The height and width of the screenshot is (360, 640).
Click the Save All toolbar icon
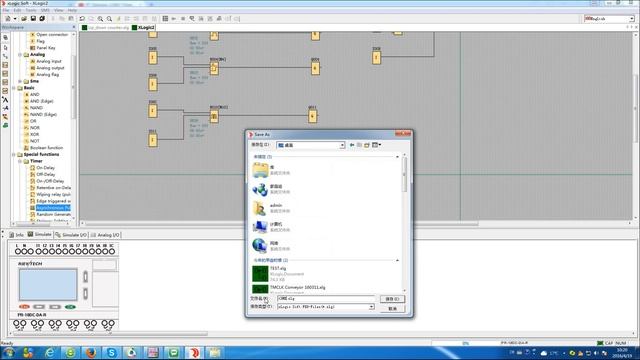[42, 19]
